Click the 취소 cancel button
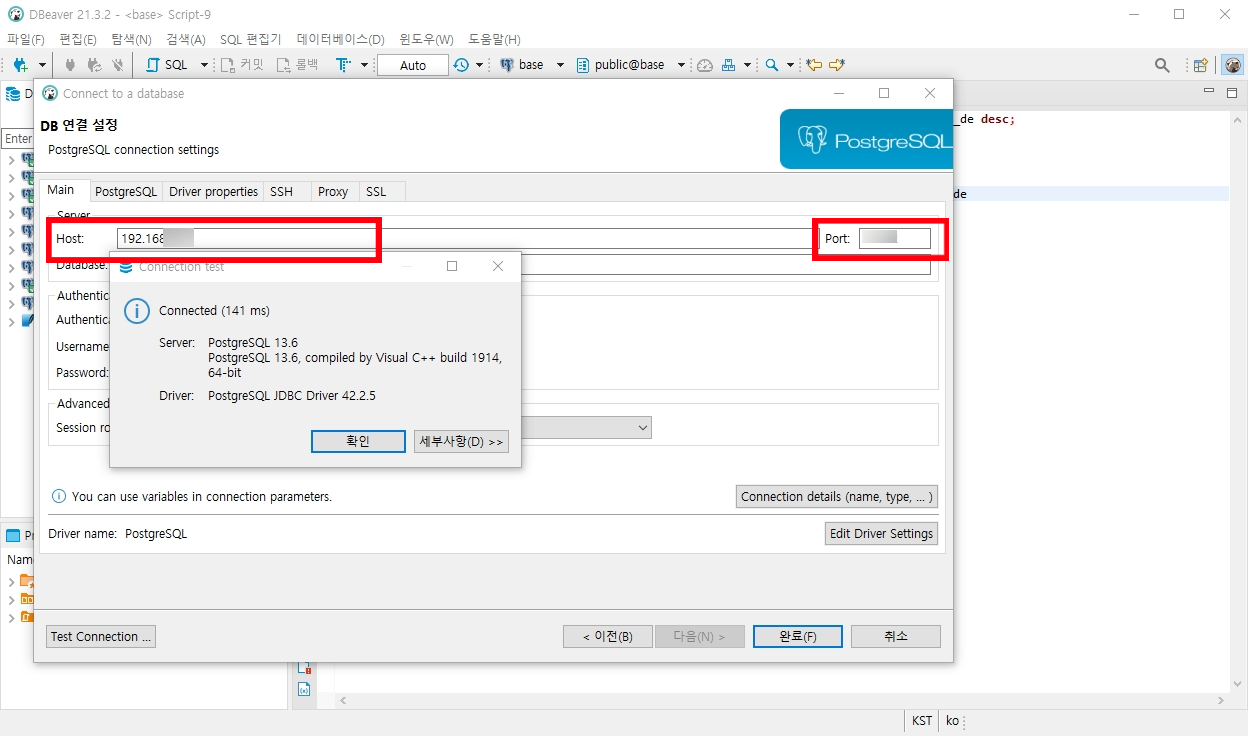This screenshot has width=1248, height=736. pyautogui.click(x=896, y=636)
